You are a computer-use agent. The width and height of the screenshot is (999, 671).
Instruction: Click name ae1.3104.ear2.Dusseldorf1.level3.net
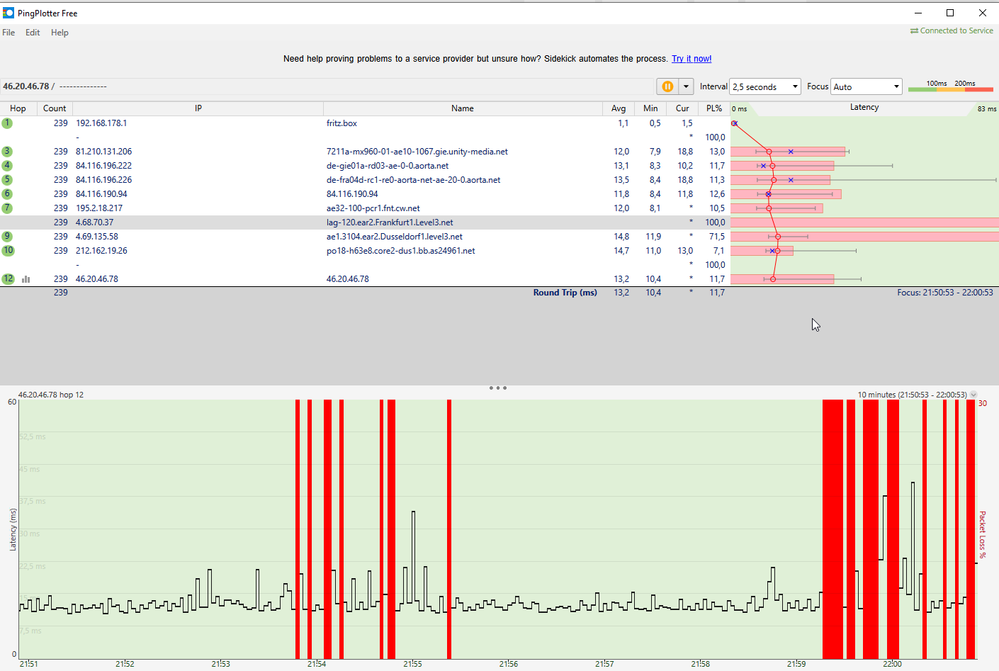[394, 236]
